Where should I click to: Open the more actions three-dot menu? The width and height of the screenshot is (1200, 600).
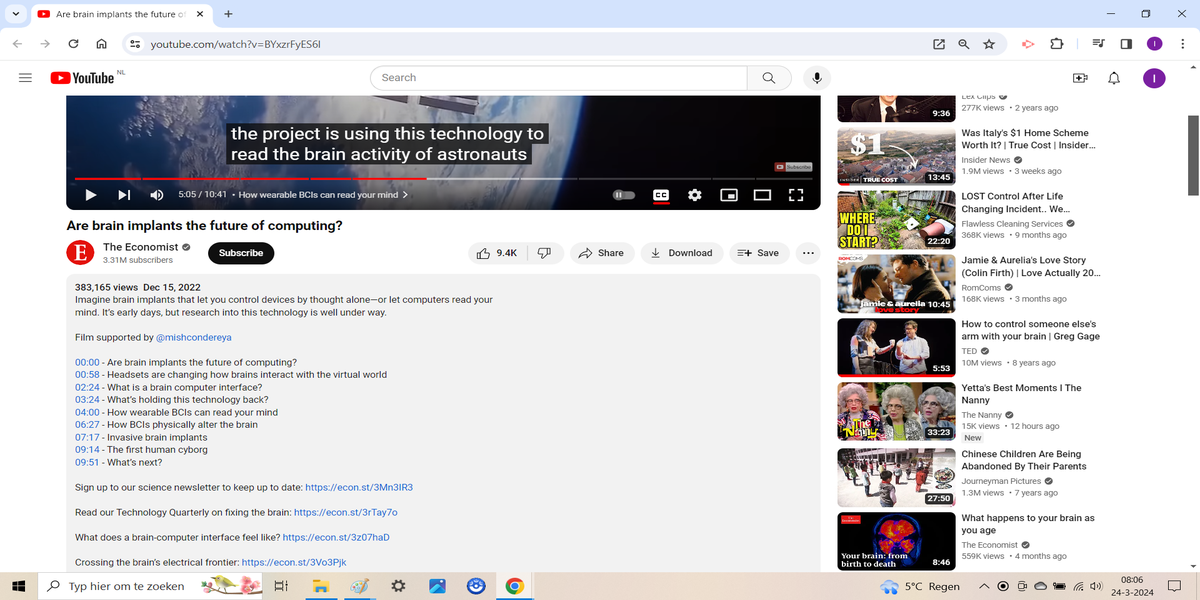(x=808, y=253)
